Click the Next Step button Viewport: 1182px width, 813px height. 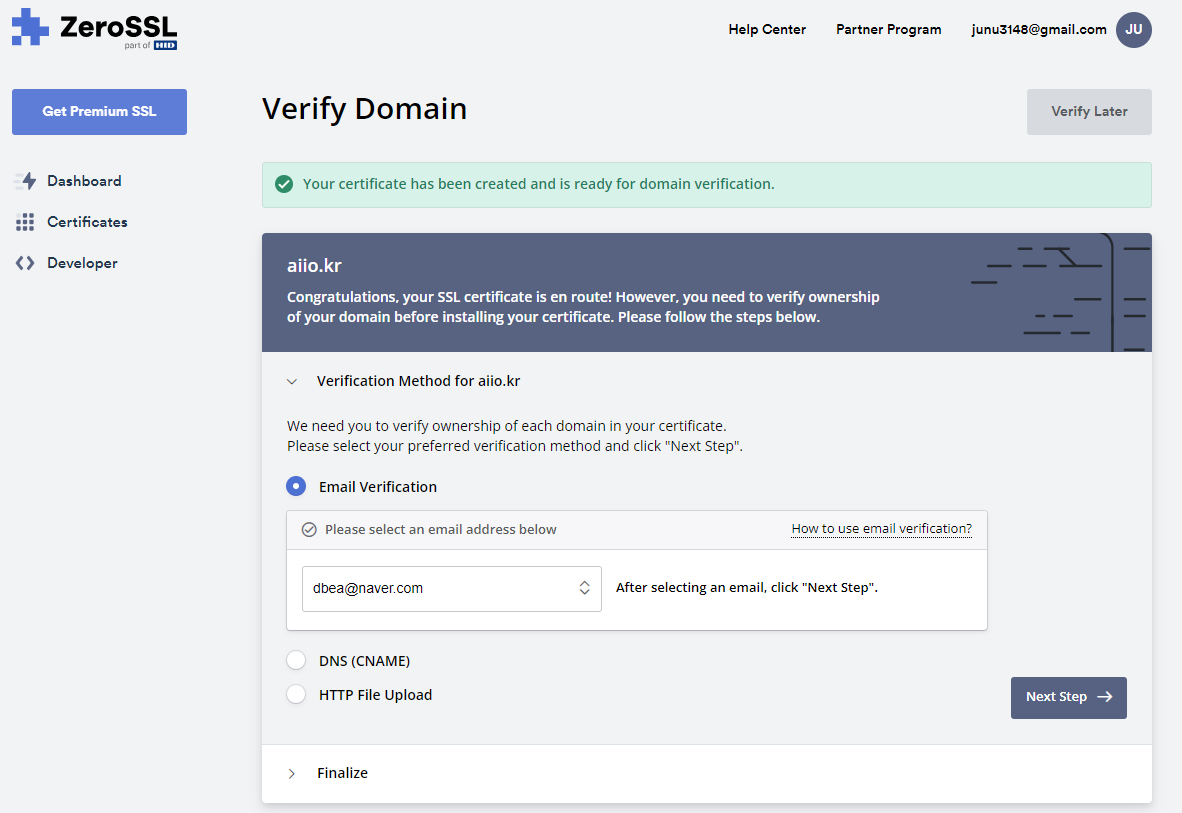[1068, 698]
